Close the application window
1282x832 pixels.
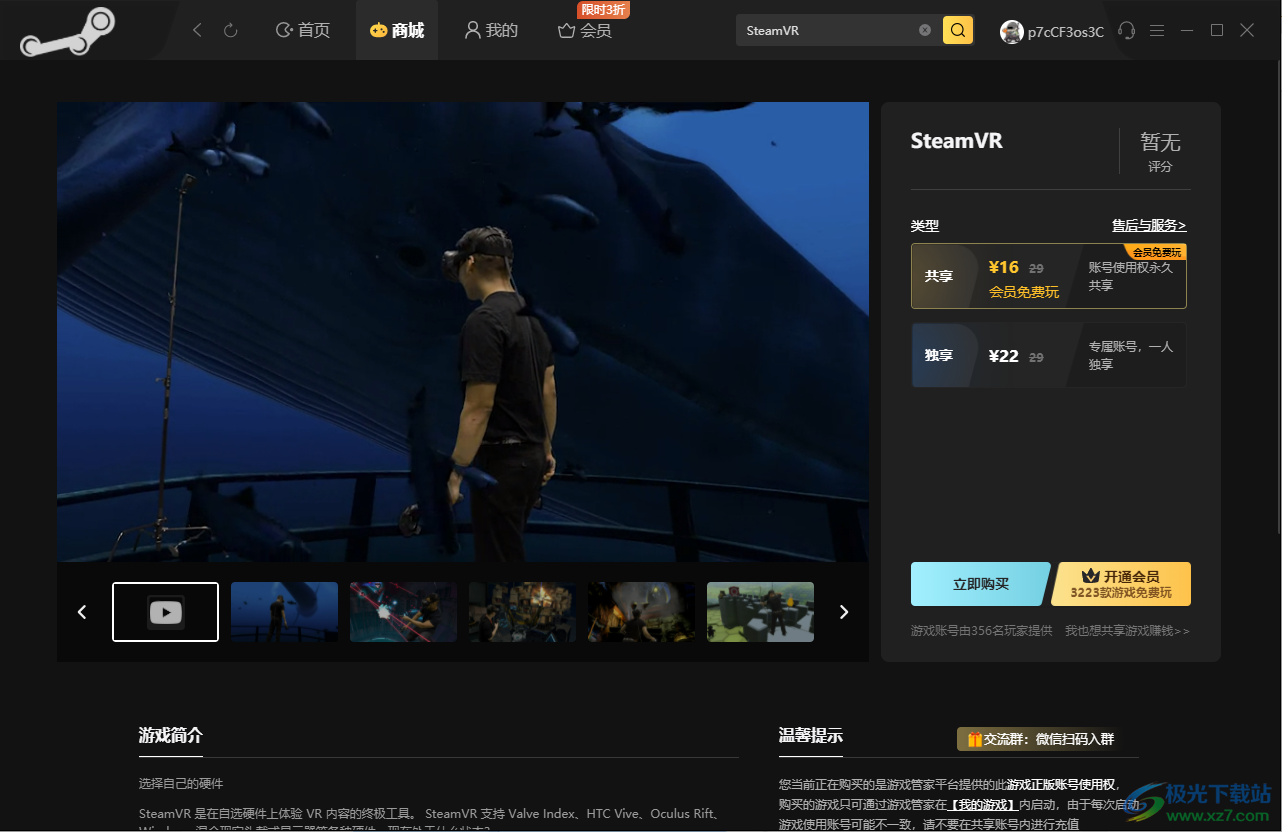[1247, 30]
